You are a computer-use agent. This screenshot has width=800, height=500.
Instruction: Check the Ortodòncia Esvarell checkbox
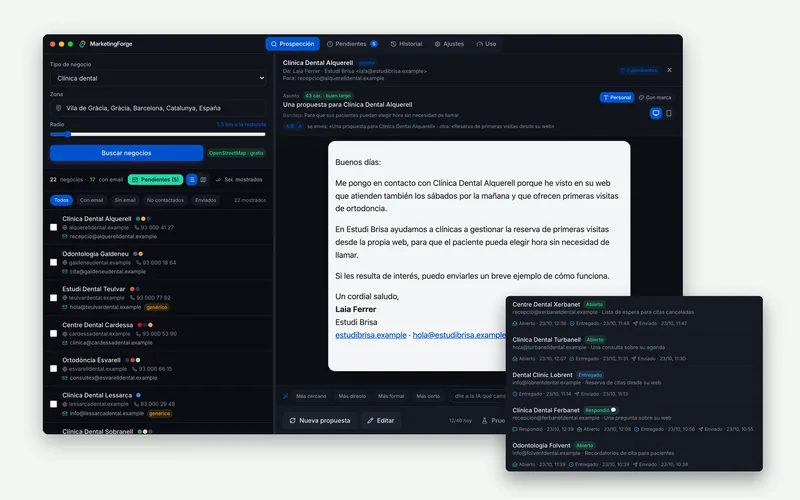tap(54, 368)
